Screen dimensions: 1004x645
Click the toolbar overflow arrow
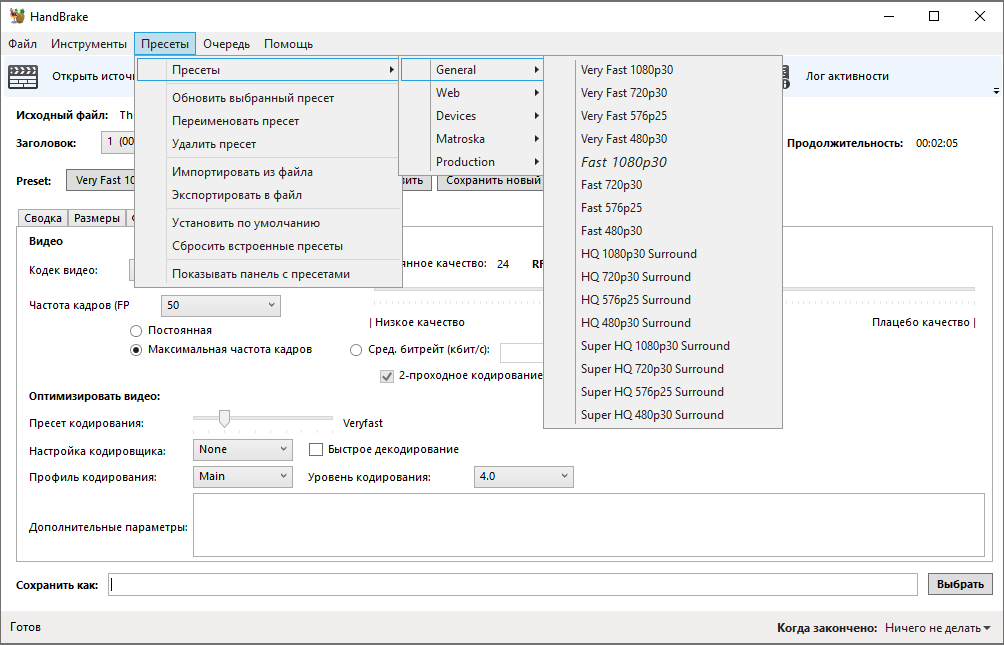point(996,91)
